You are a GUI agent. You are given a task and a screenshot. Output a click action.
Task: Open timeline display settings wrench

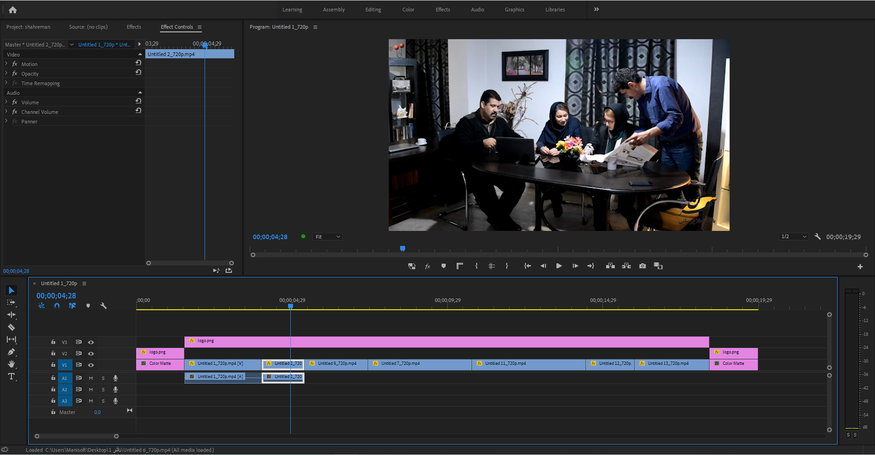tap(103, 306)
